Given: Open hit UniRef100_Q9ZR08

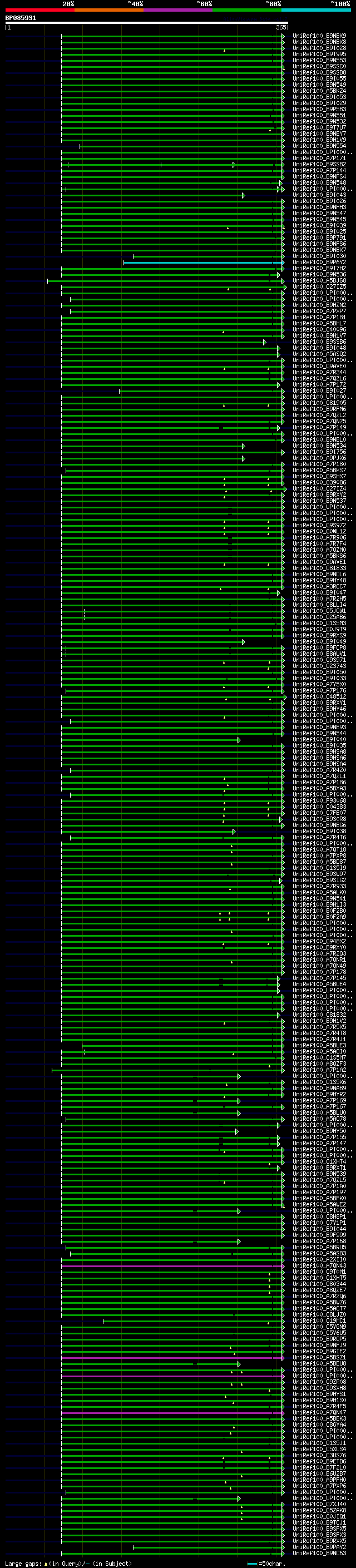Looking at the screenshot, I should coord(319,1382).
